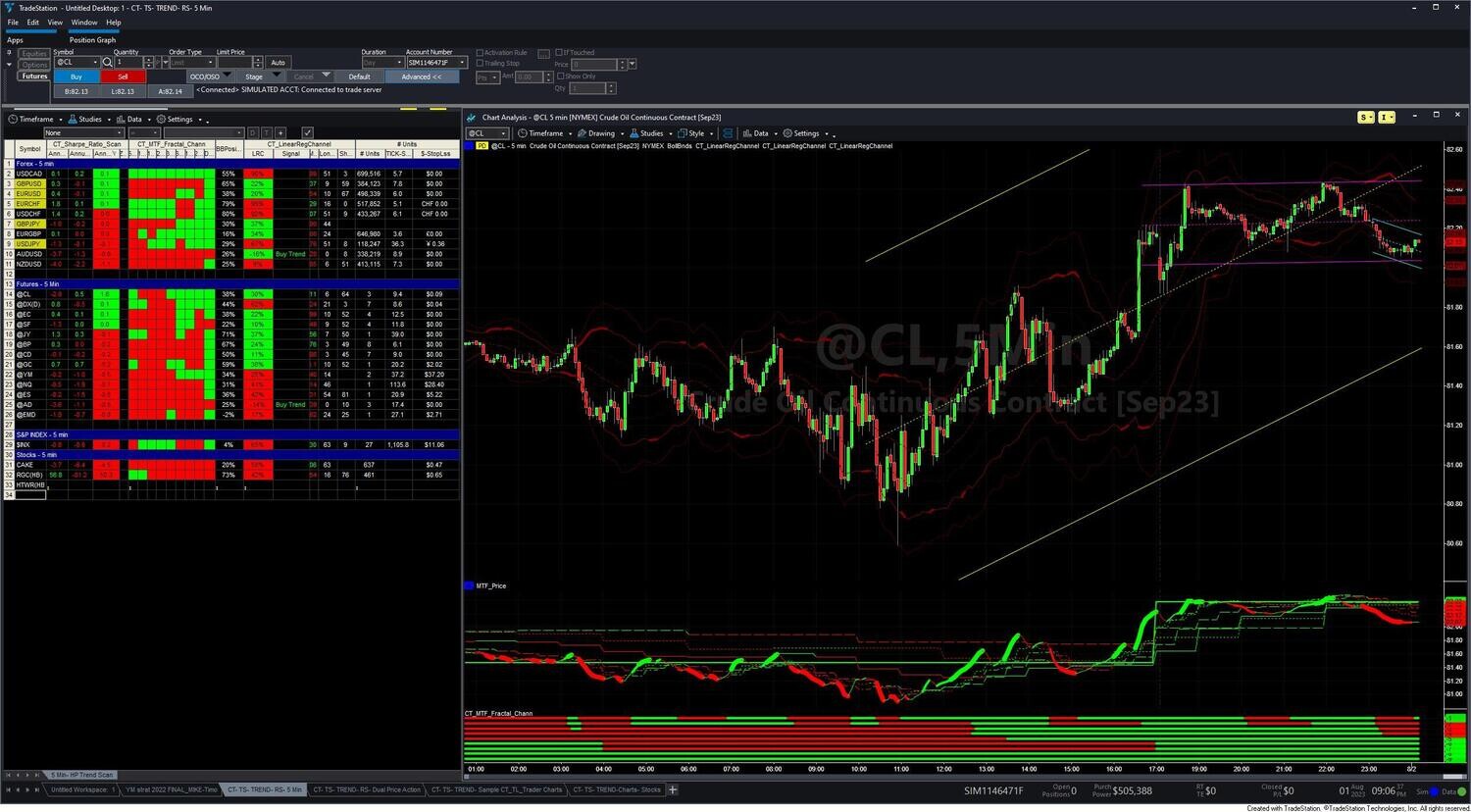Click the T button in RadarScreen toolbar
Image resolution: width=1471 pixels, height=812 pixels.
coord(266,132)
